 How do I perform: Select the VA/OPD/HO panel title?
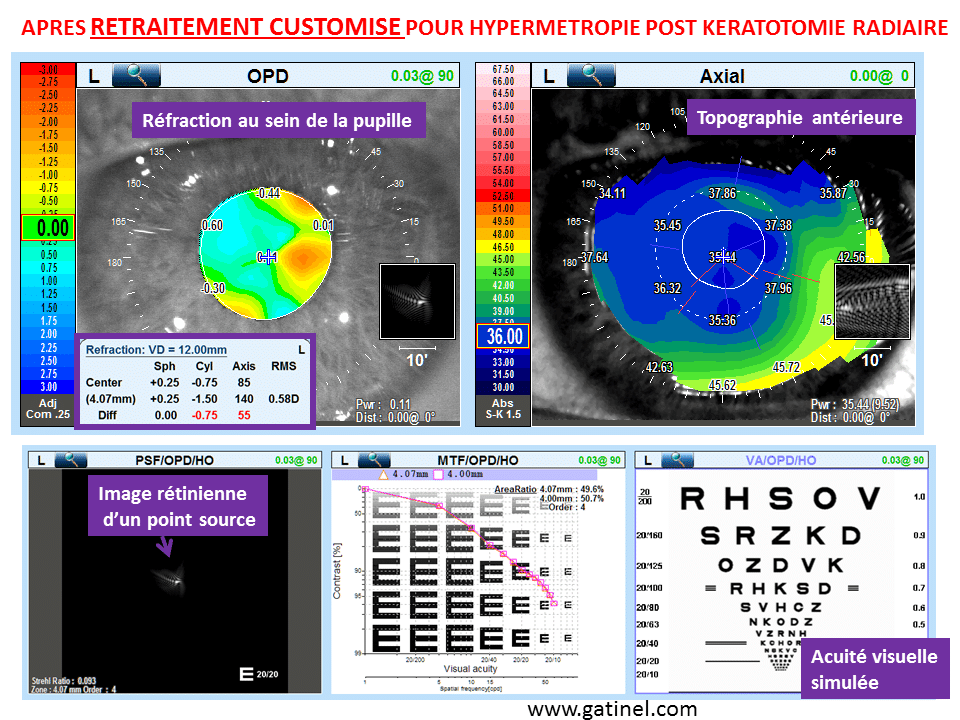pyautogui.click(x=781, y=460)
